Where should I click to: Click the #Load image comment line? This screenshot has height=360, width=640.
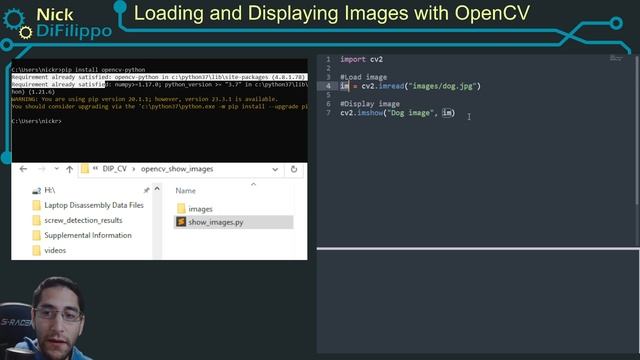tap(363, 77)
